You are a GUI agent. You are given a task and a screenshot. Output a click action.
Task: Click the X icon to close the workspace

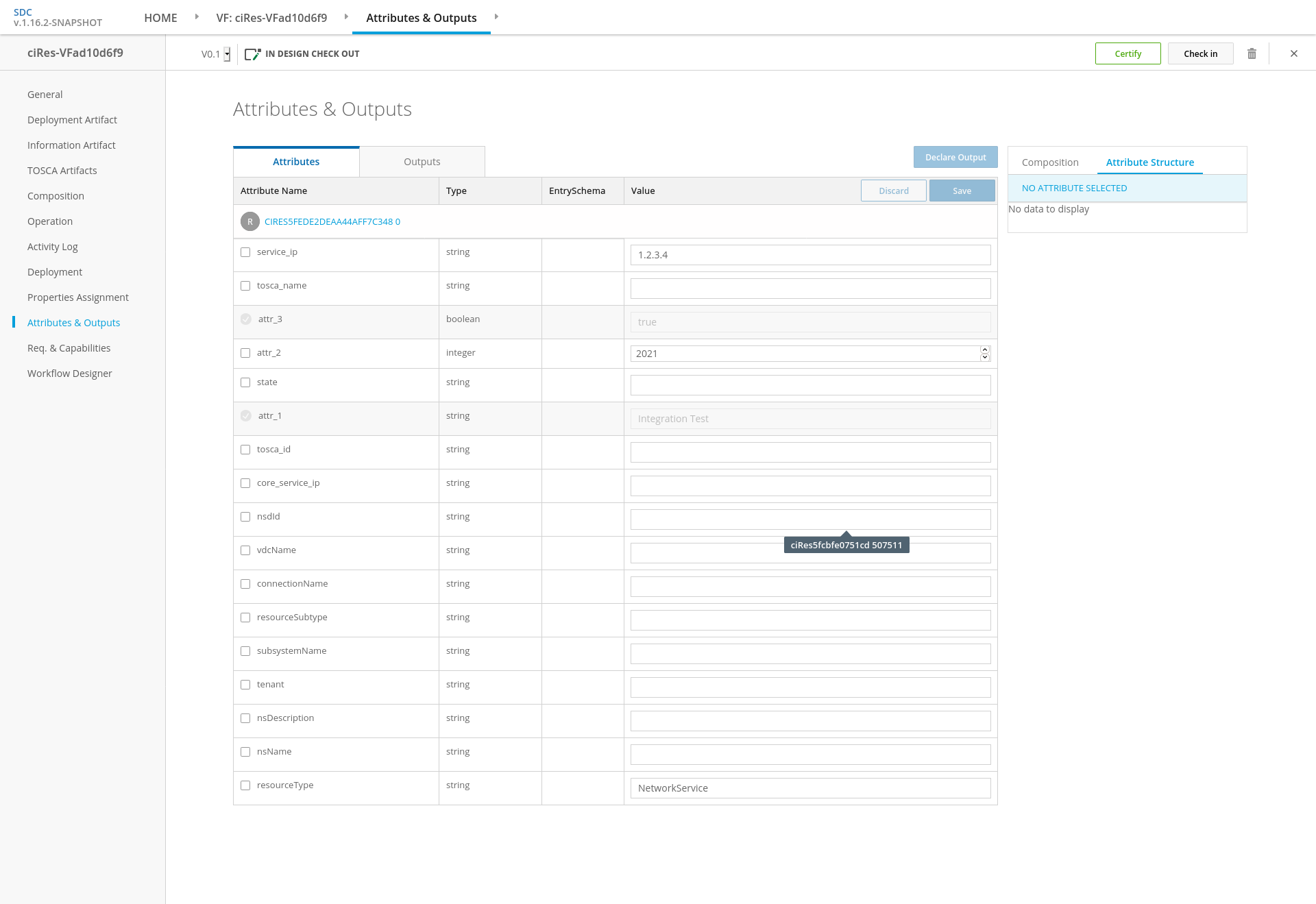(1294, 53)
